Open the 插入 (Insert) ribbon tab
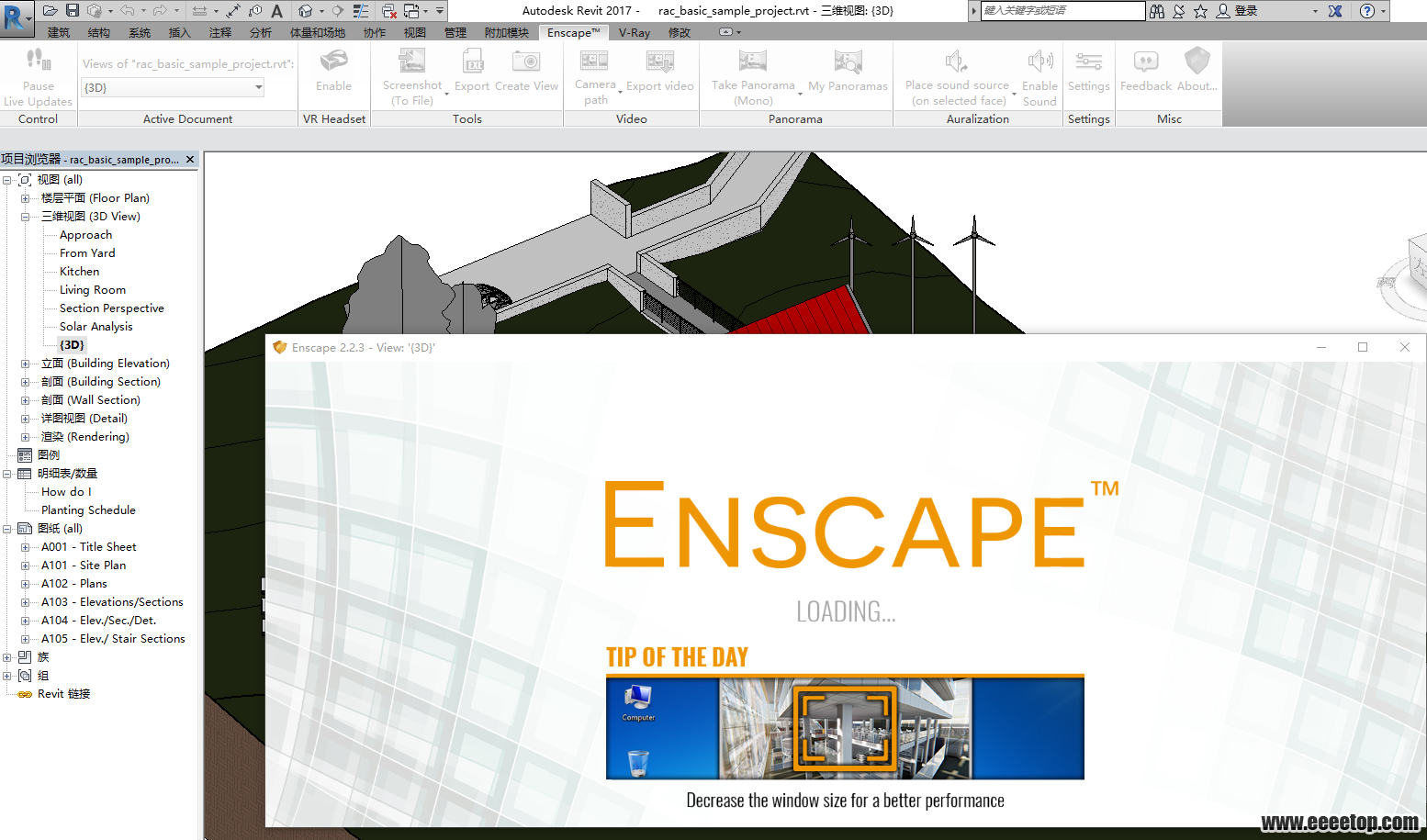Image resolution: width=1427 pixels, height=840 pixels. pos(180,32)
